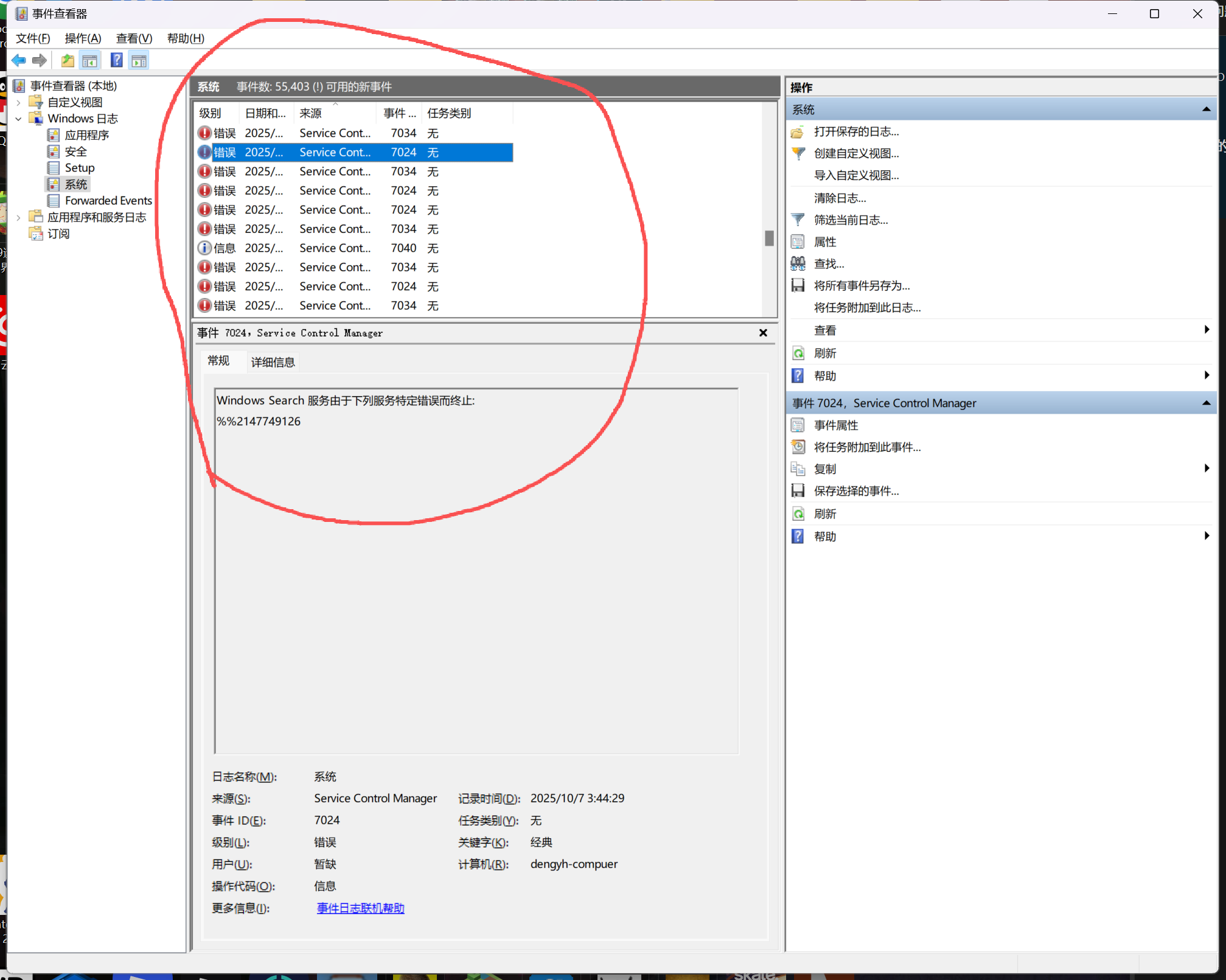
Task: Collapse the Windows 日志 tree node
Action: click(x=19, y=119)
